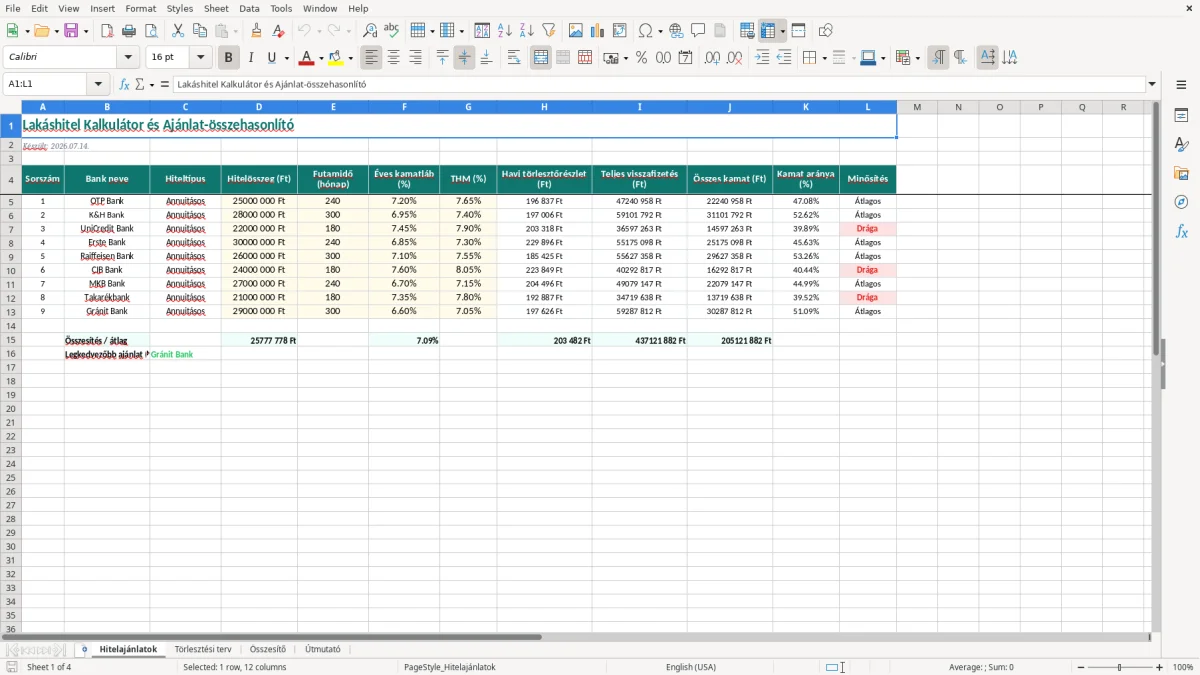This screenshot has height=675, width=1200.
Task: Click the Copy icon
Action: pyautogui.click(x=200, y=31)
